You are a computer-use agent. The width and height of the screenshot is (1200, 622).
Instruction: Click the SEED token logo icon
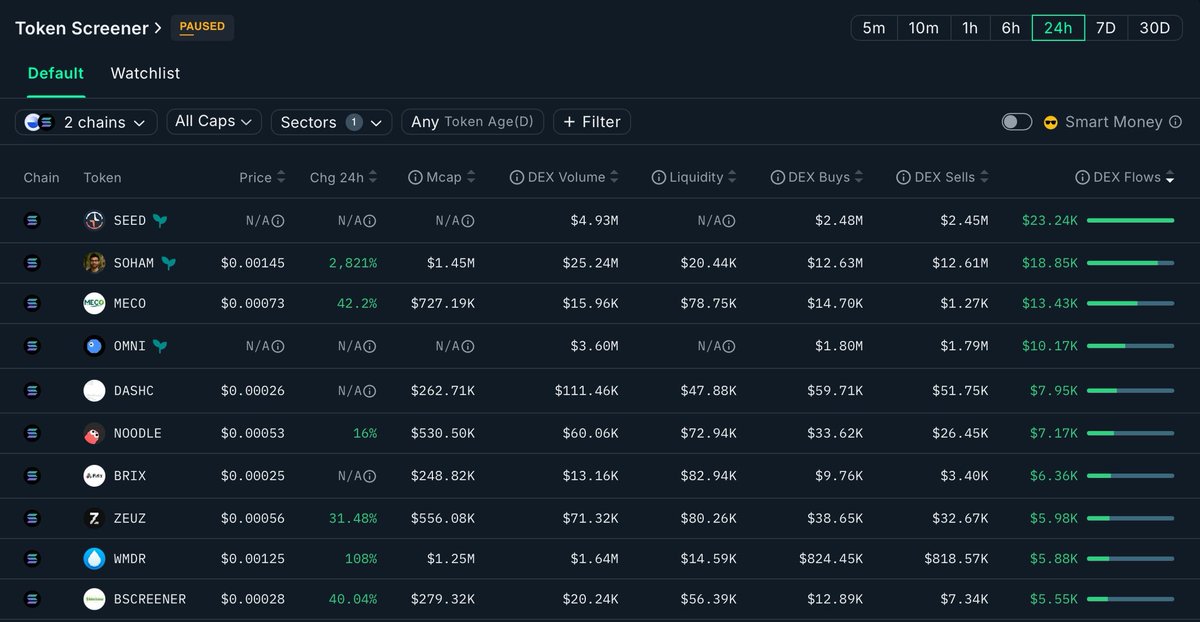click(94, 221)
